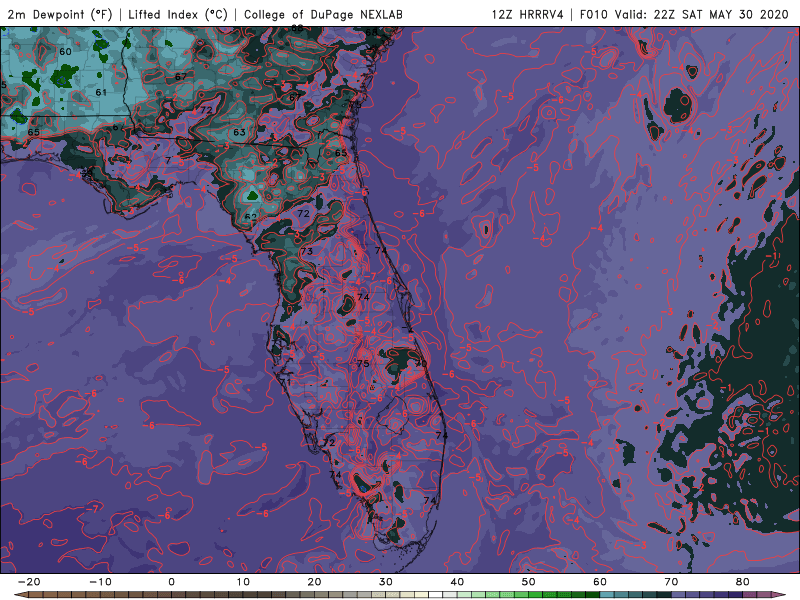
Task: Click the '60' dewpoint value on map
Action: click(x=65, y=52)
